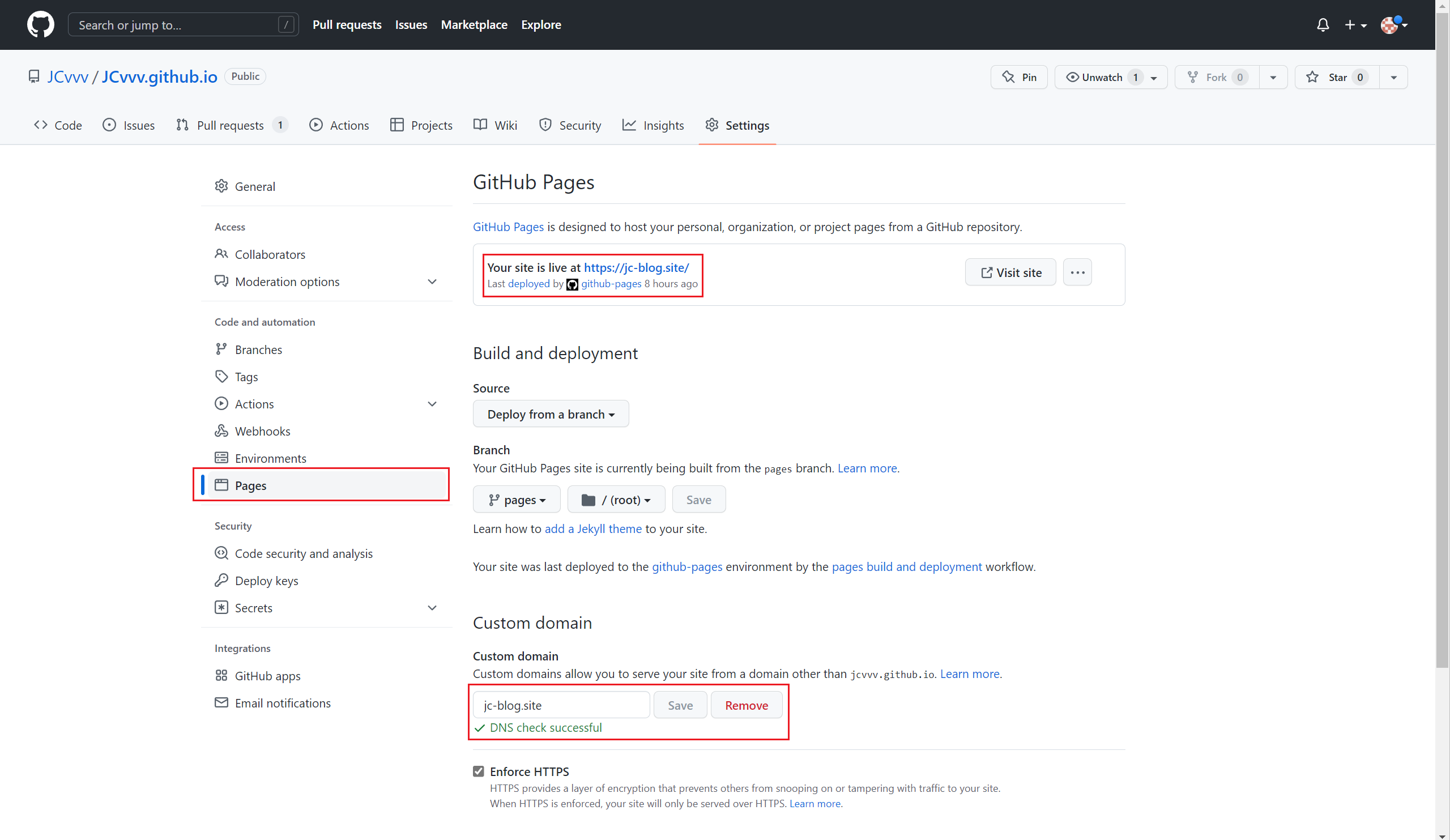Viewport: 1450px width, 840px height.
Task: Open pages build and deployment workflow link
Action: click(907, 567)
